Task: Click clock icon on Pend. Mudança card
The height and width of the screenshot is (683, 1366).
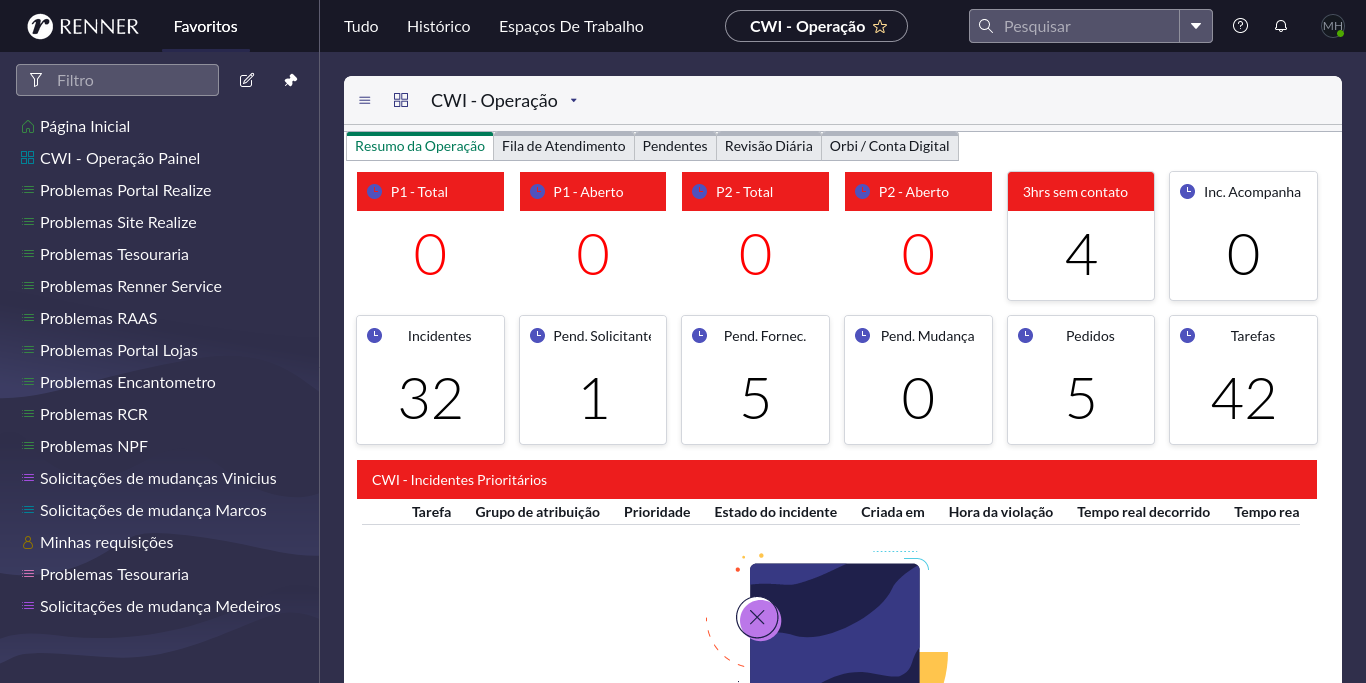Action: click(x=863, y=335)
